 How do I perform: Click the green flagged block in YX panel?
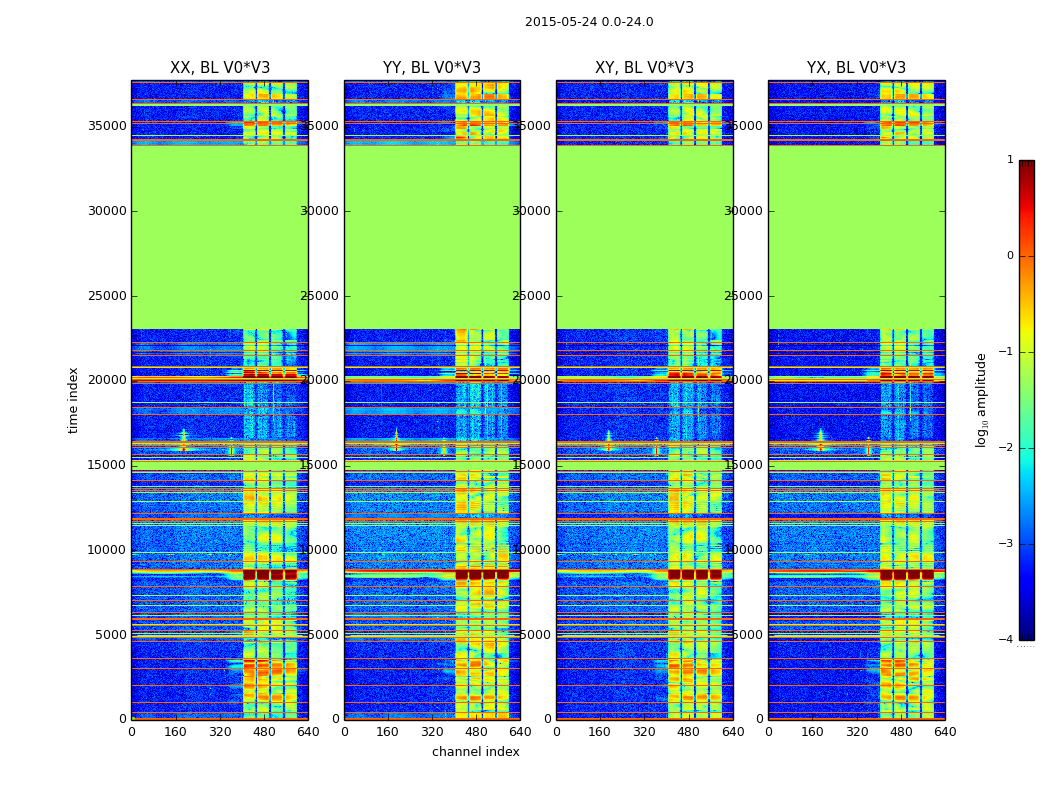[x=856, y=237]
